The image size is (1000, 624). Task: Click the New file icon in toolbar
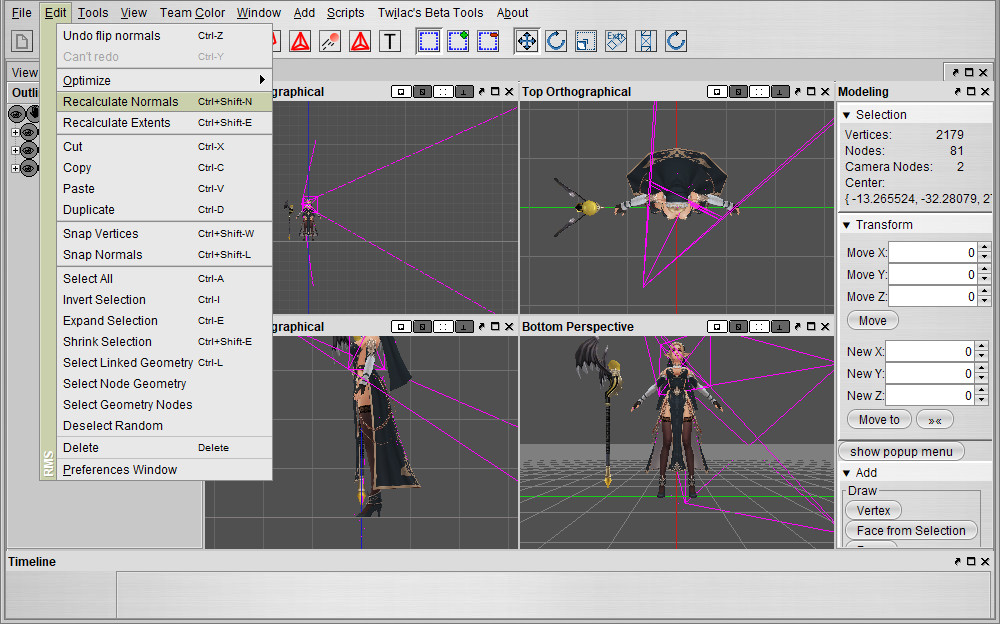(x=22, y=41)
